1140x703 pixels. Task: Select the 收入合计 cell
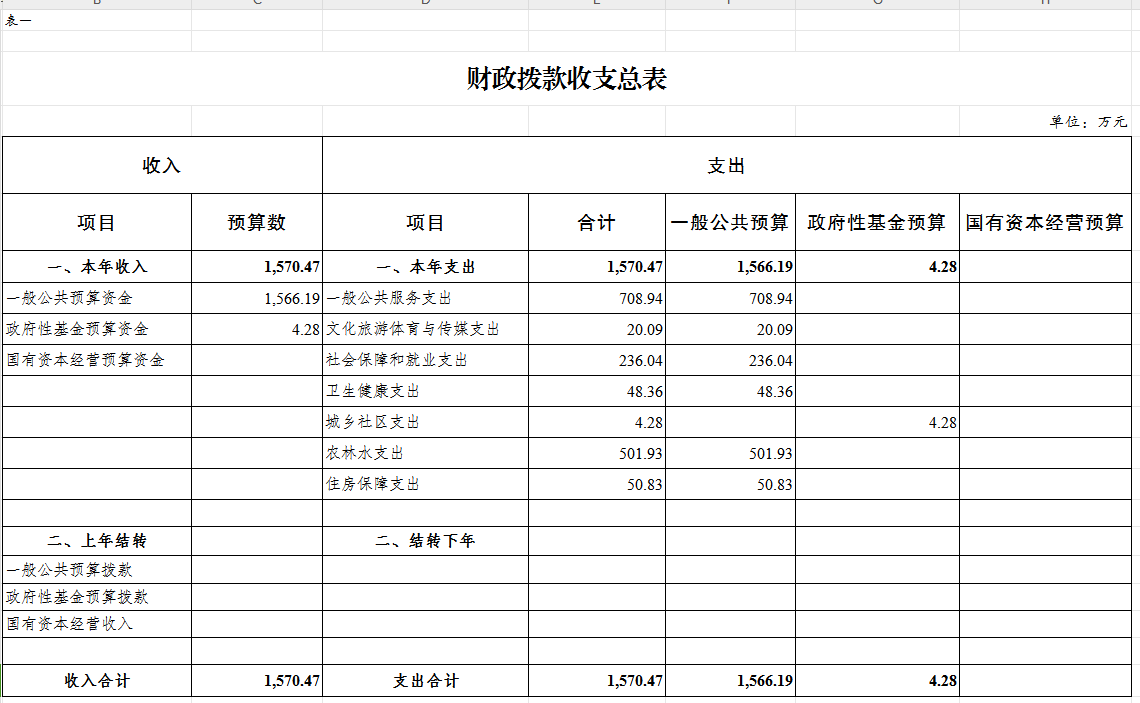tap(97, 680)
